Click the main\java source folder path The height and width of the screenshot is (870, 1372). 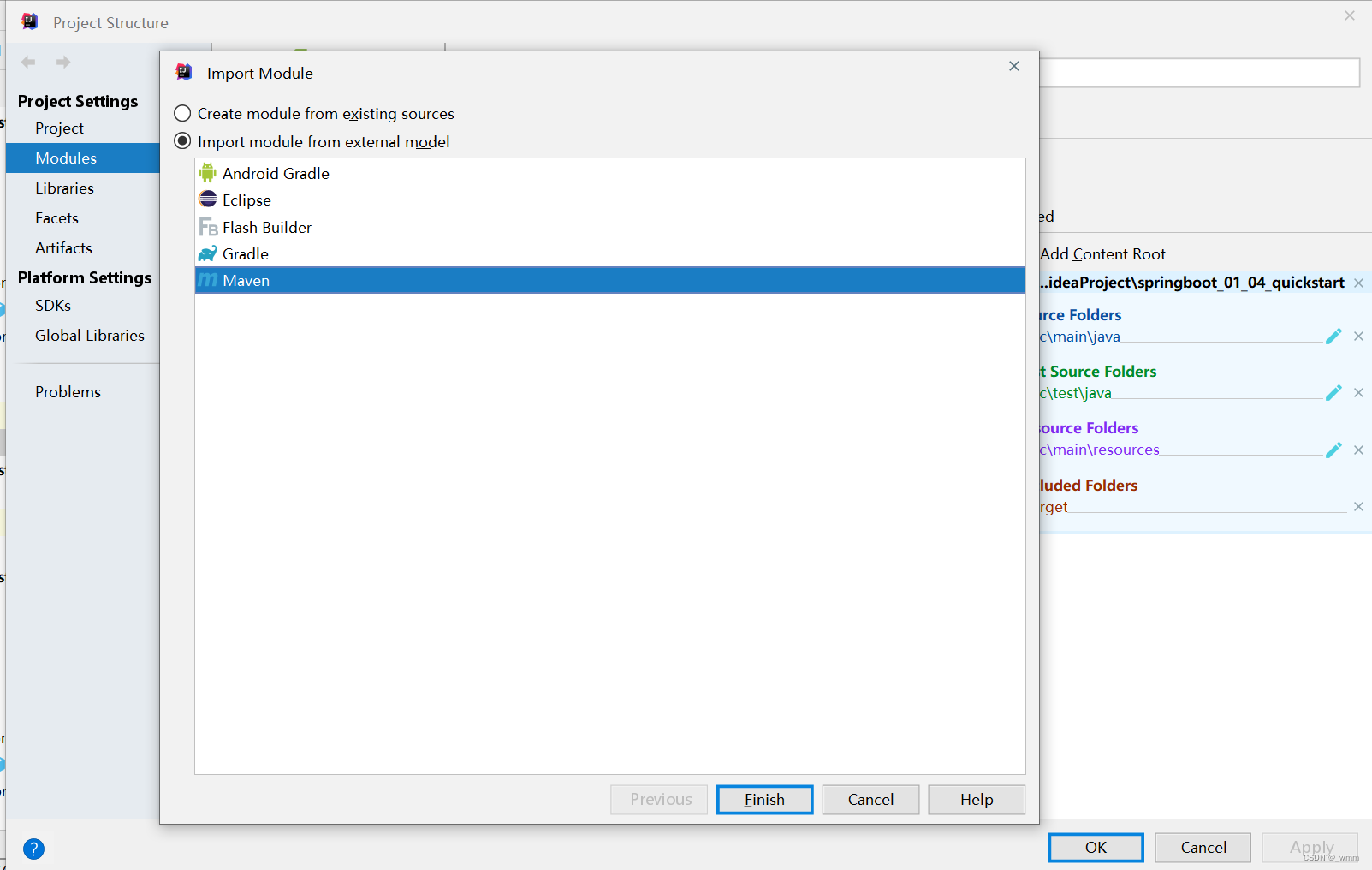click(1080, 337)
